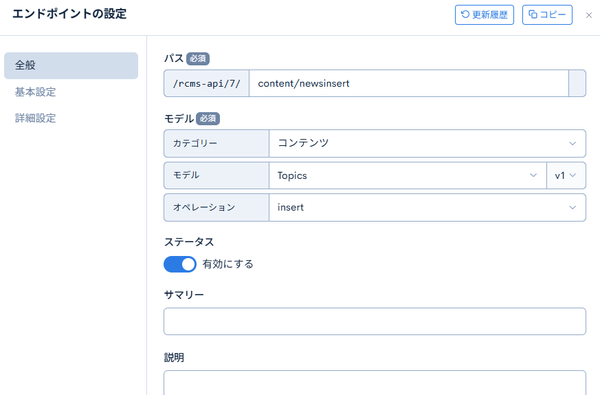Click the サマリー summary input field
This screenshot has width=600, height=395.
pos(375,321)
